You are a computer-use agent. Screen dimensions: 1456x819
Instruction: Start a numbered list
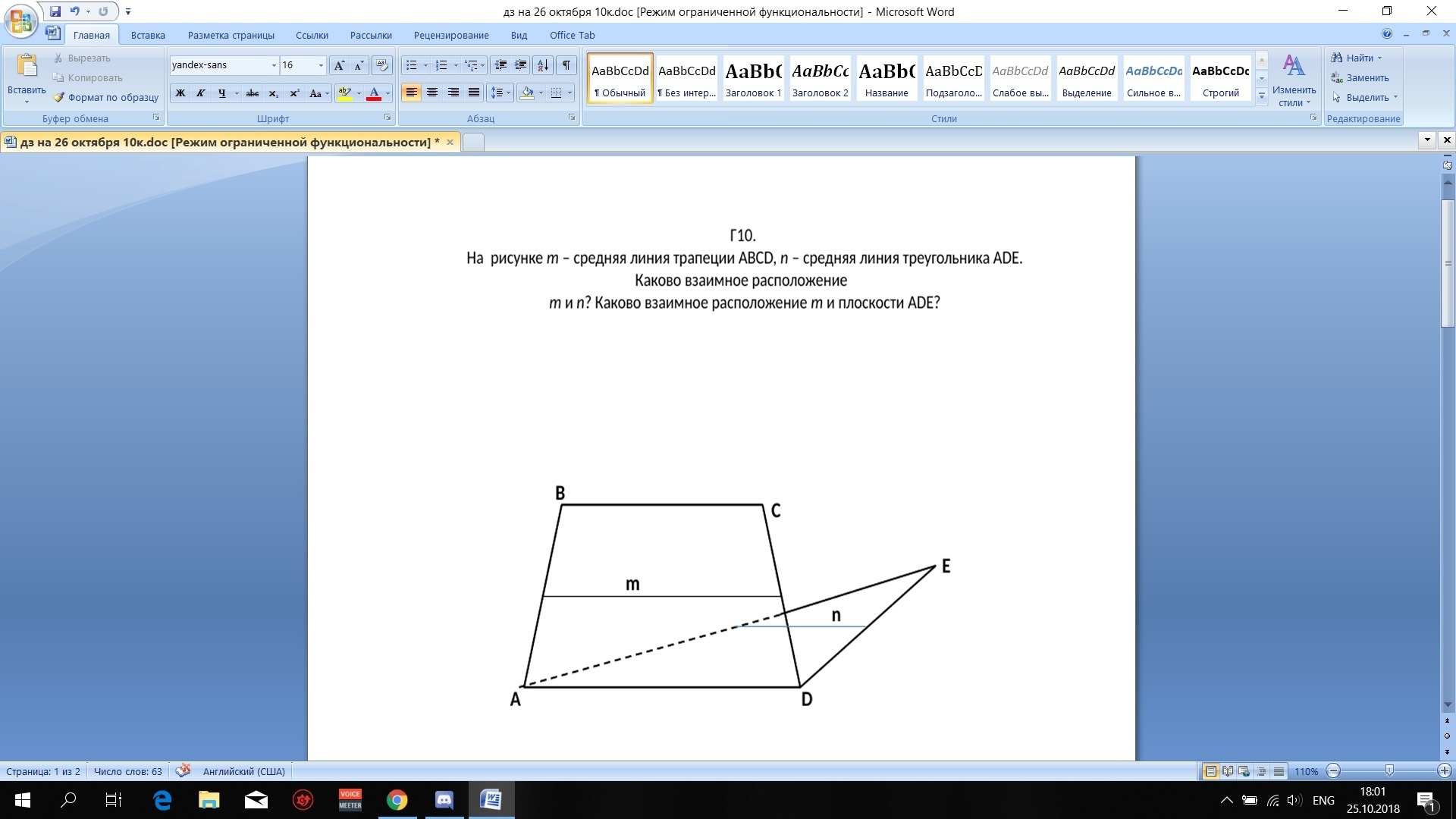tap(441, 65)
